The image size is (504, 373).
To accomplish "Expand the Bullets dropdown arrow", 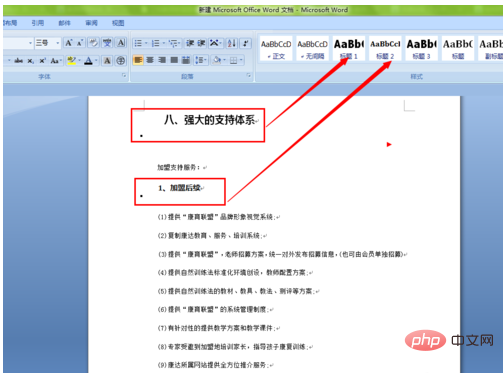I will 146,43.
